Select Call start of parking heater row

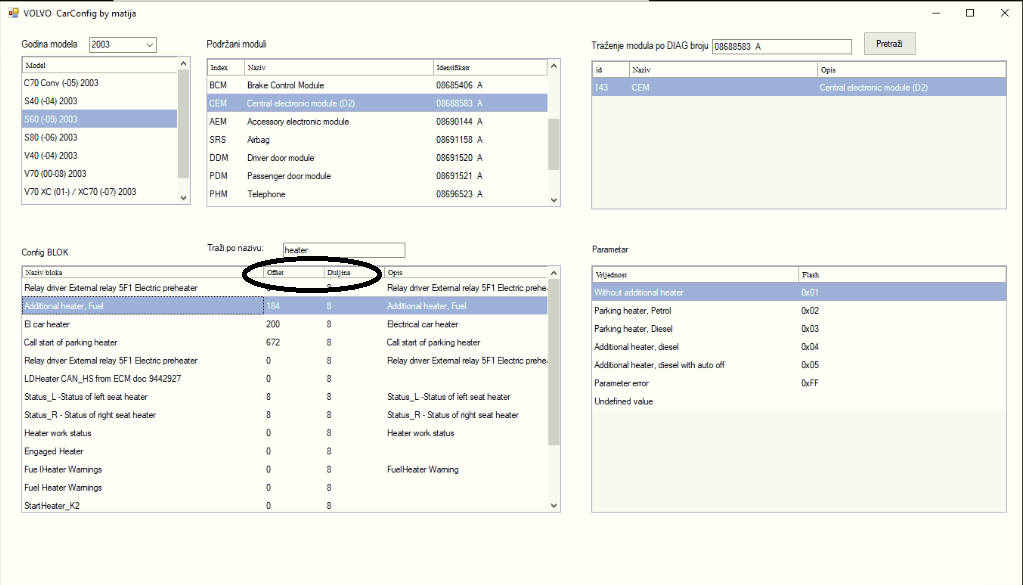click(70, 342)
